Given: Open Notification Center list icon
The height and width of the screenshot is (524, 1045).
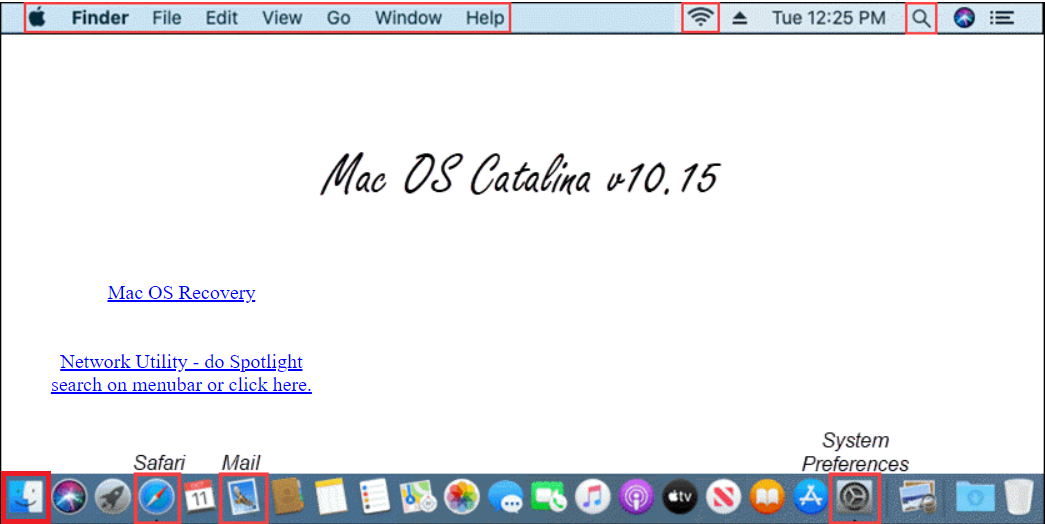Looking at the screenshot, I should click(1002, 18).
